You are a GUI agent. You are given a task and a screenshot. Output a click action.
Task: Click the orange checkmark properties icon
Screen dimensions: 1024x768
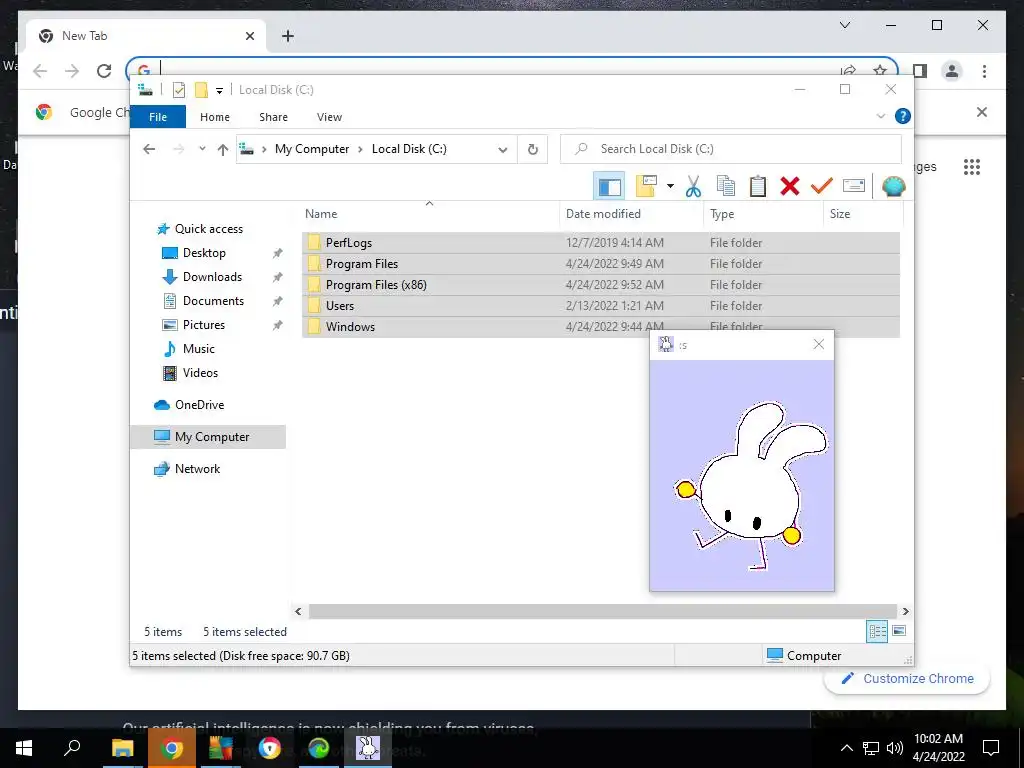[x=822, y=187]
